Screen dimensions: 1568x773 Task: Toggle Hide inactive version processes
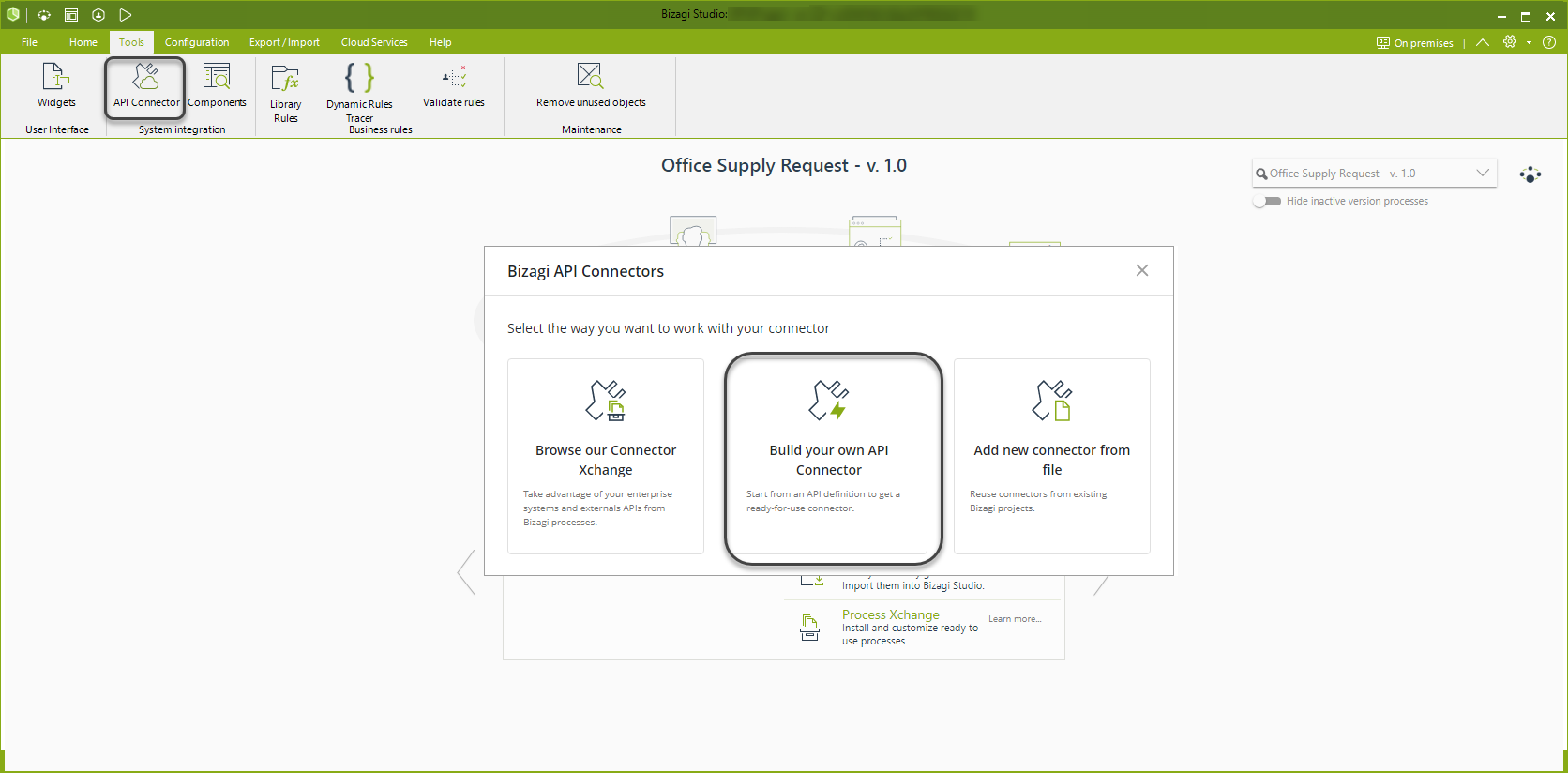point(1267,201)
